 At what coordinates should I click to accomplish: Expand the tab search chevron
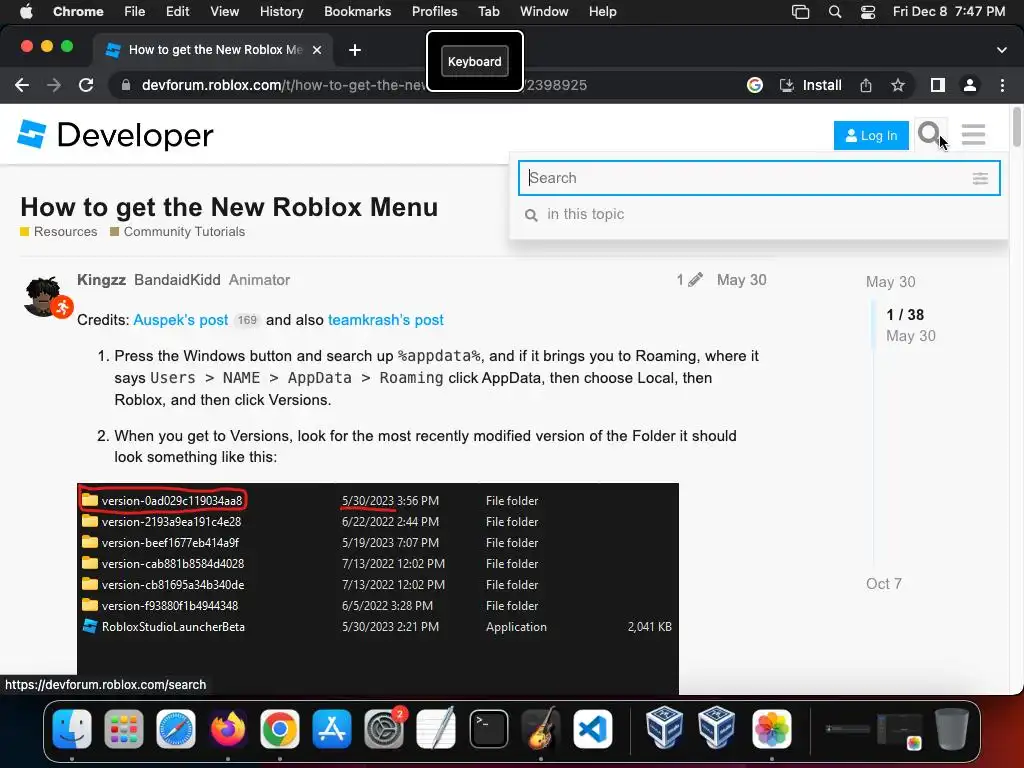point(1002,50)
